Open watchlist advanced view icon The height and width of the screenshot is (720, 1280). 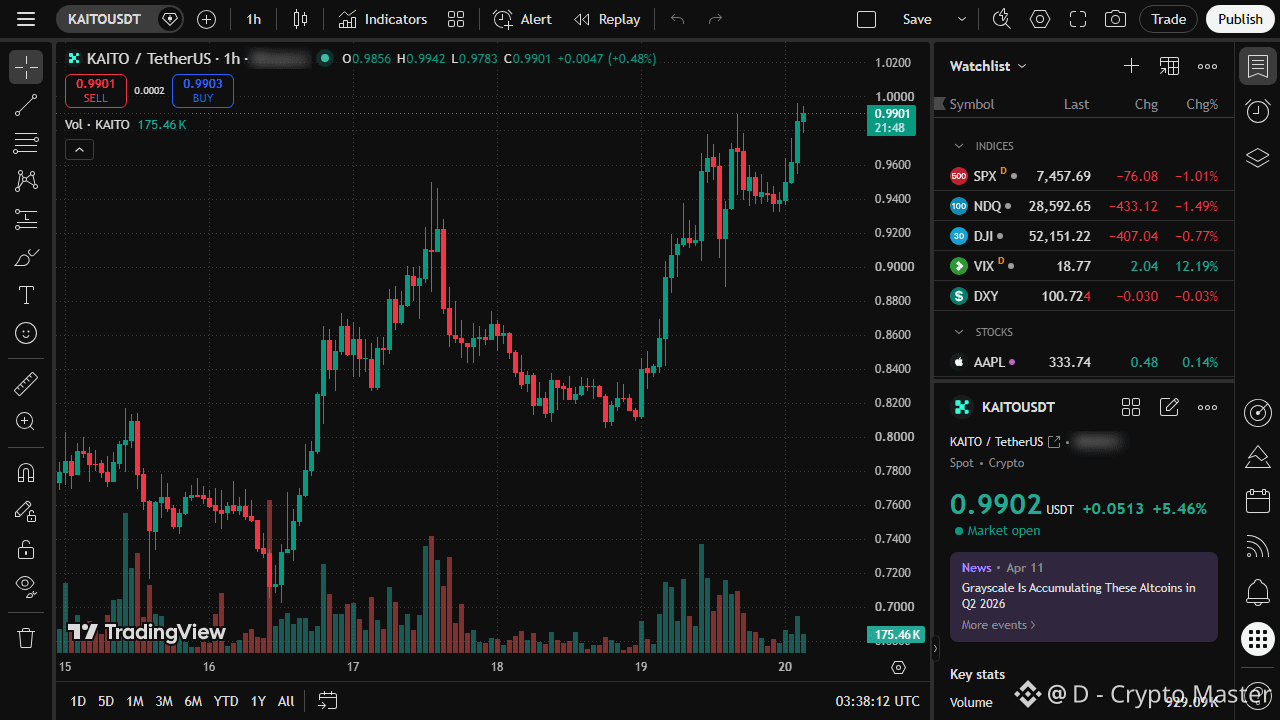tap(1169, 66)
